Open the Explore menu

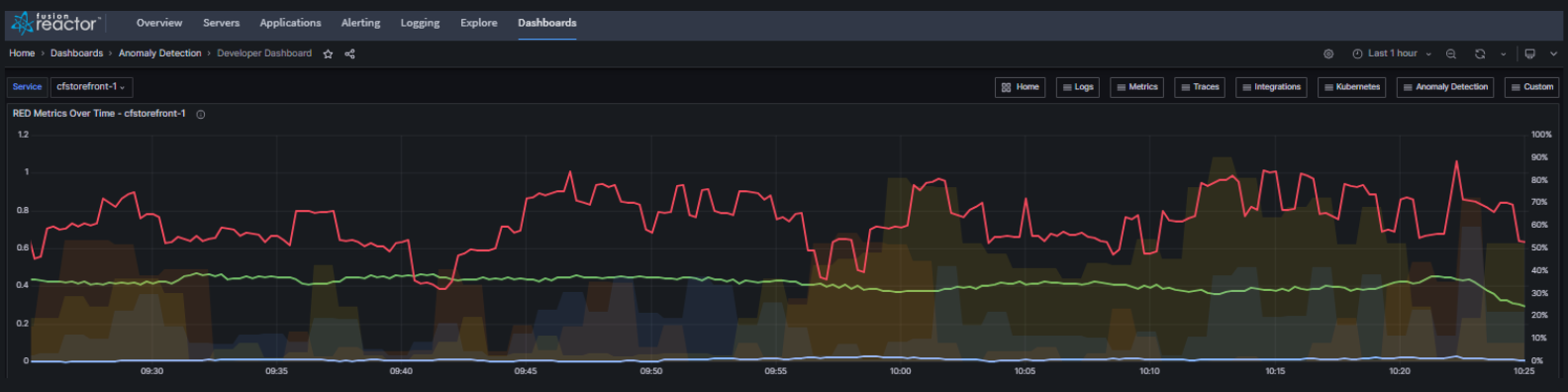click(x=479, y=23)
